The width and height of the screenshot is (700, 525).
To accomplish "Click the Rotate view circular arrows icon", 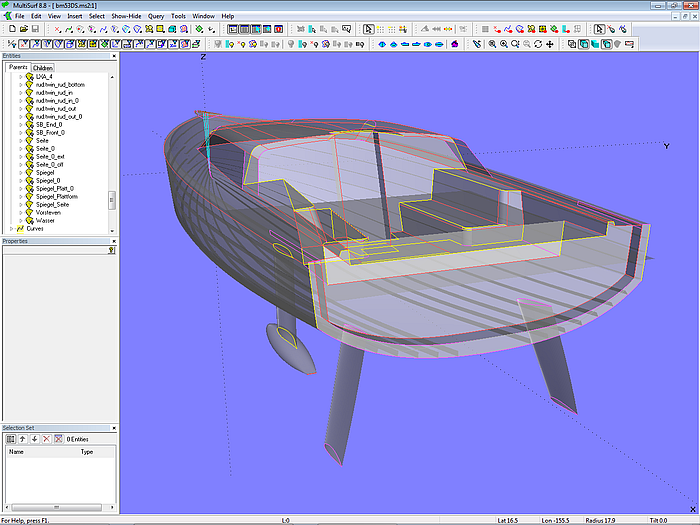I will click(538, 44).
